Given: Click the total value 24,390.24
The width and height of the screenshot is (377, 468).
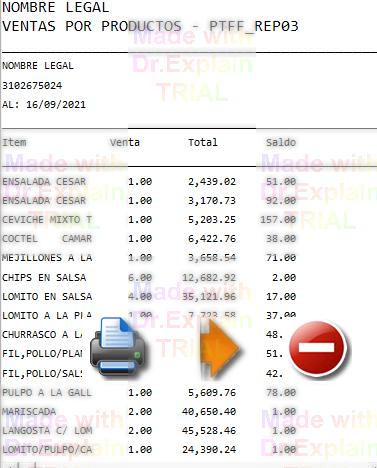Looking at the screenshot, I should (209, 450).
